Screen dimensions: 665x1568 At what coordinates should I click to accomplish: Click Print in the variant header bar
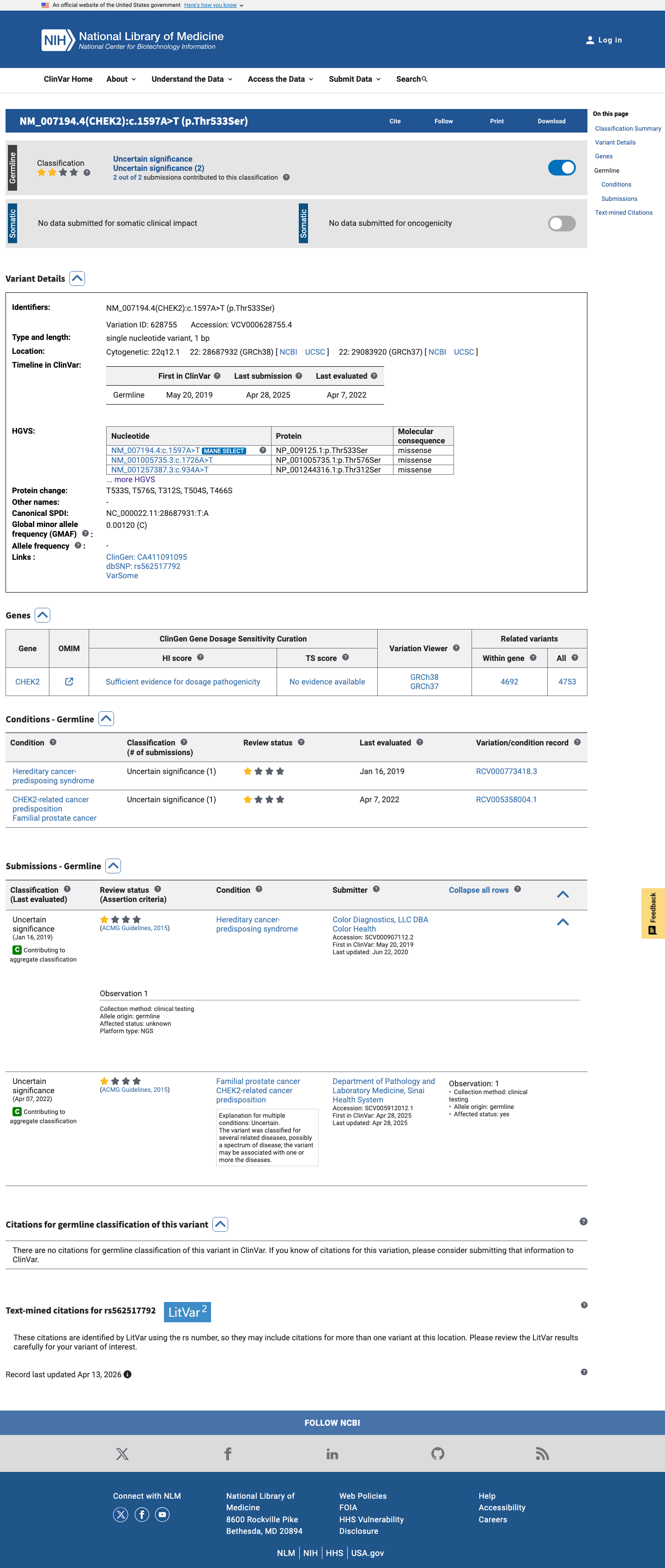pyautogui.click(x=496, y=121)
